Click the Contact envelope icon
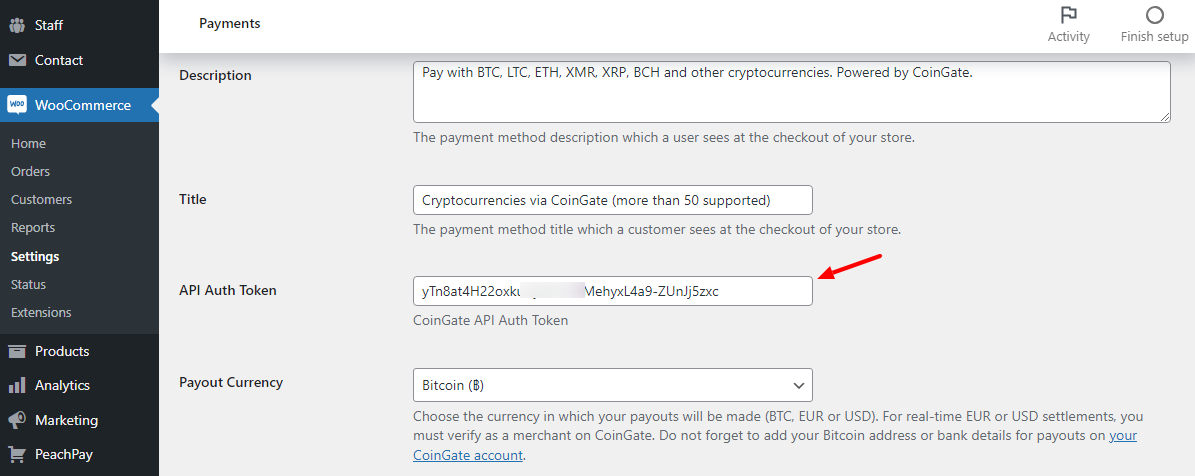Viewport: 1195px width, 476px height. 17,60
